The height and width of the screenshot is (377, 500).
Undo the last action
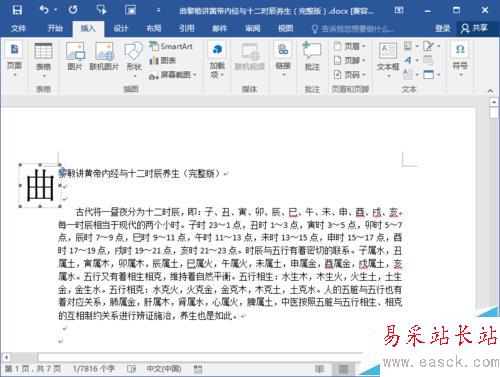click(x=44, y=10)
